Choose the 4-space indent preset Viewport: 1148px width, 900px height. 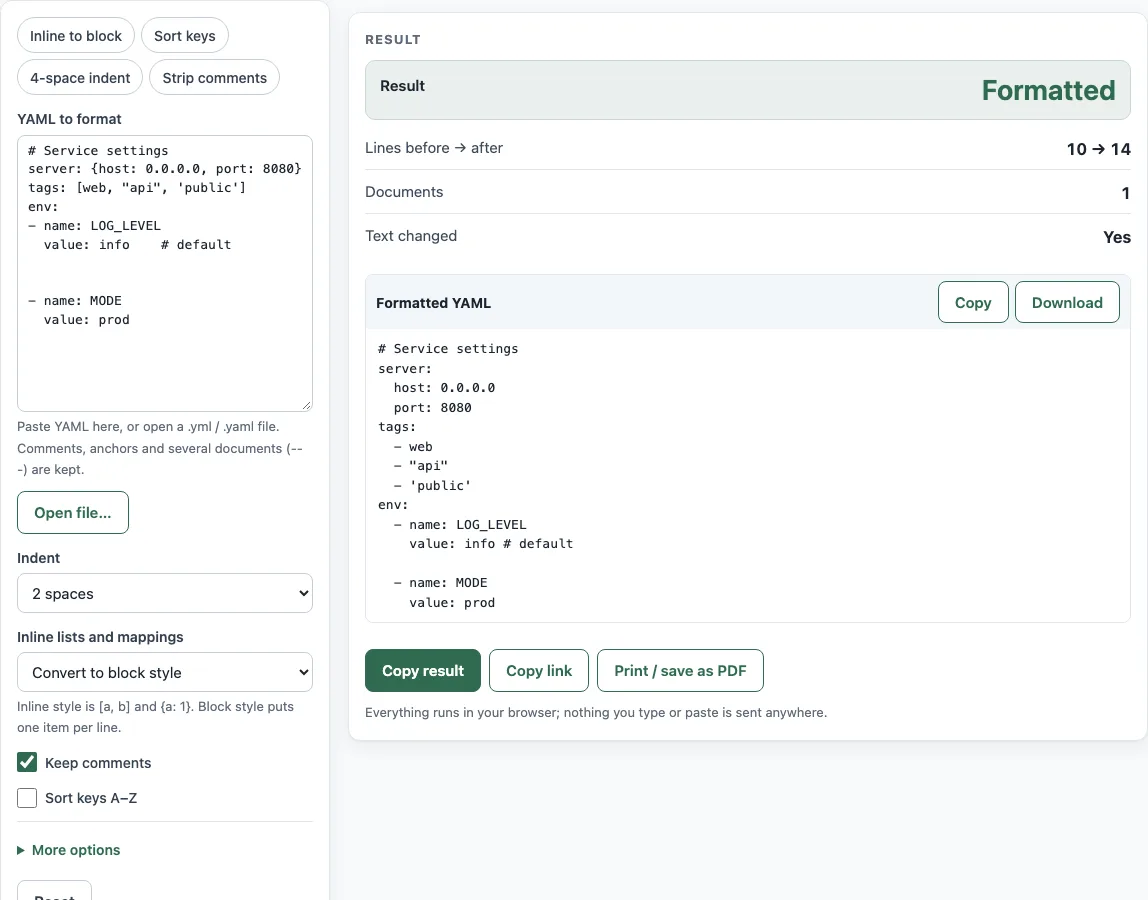(x=80, y=78)
